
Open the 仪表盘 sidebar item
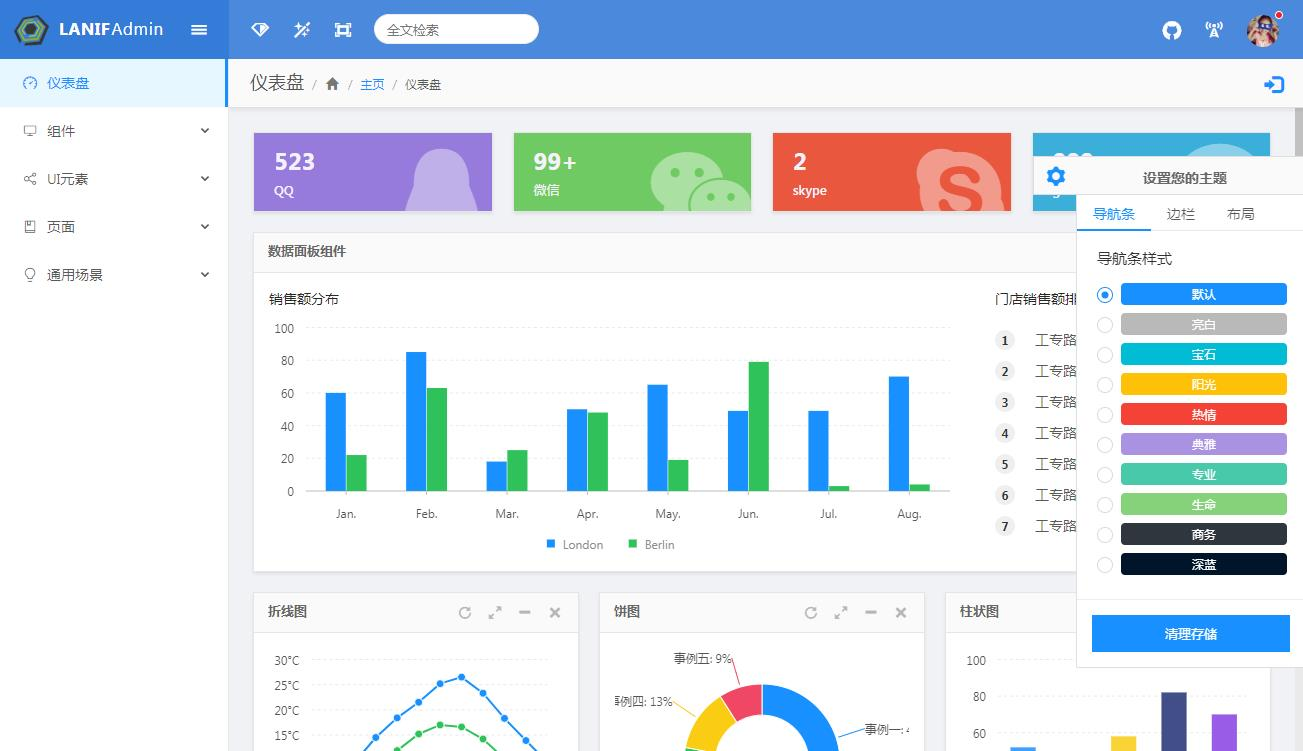(114, 83)
